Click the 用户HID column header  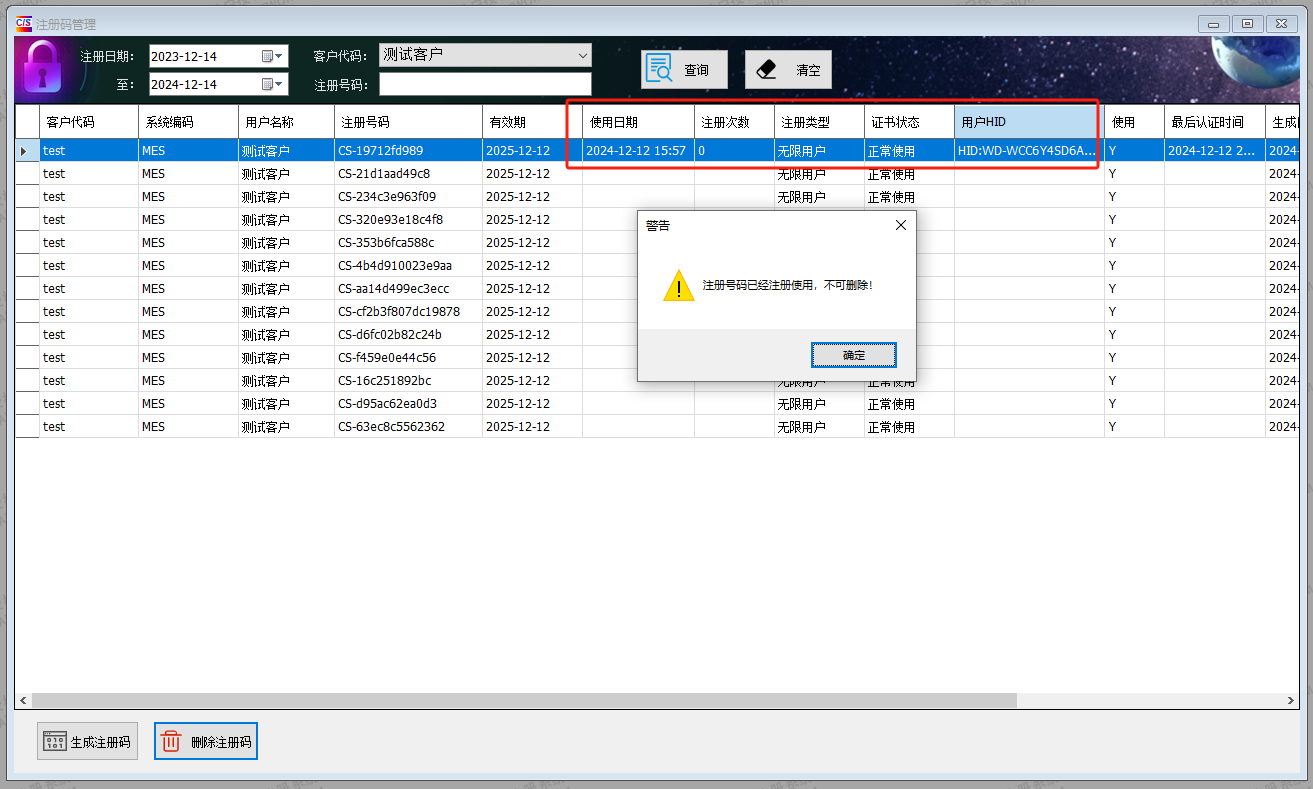[1029, 122]
